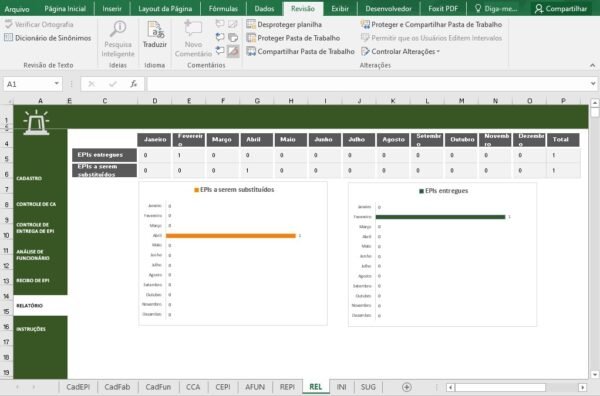Click the cancel X formula bar icon
The width and height of the screenshot is (600, 396).
91,84
